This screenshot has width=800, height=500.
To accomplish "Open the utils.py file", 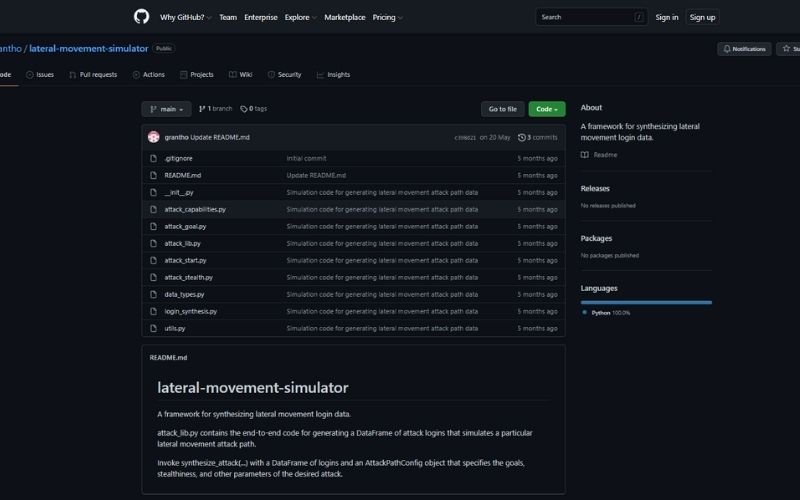I will (175, 329).
